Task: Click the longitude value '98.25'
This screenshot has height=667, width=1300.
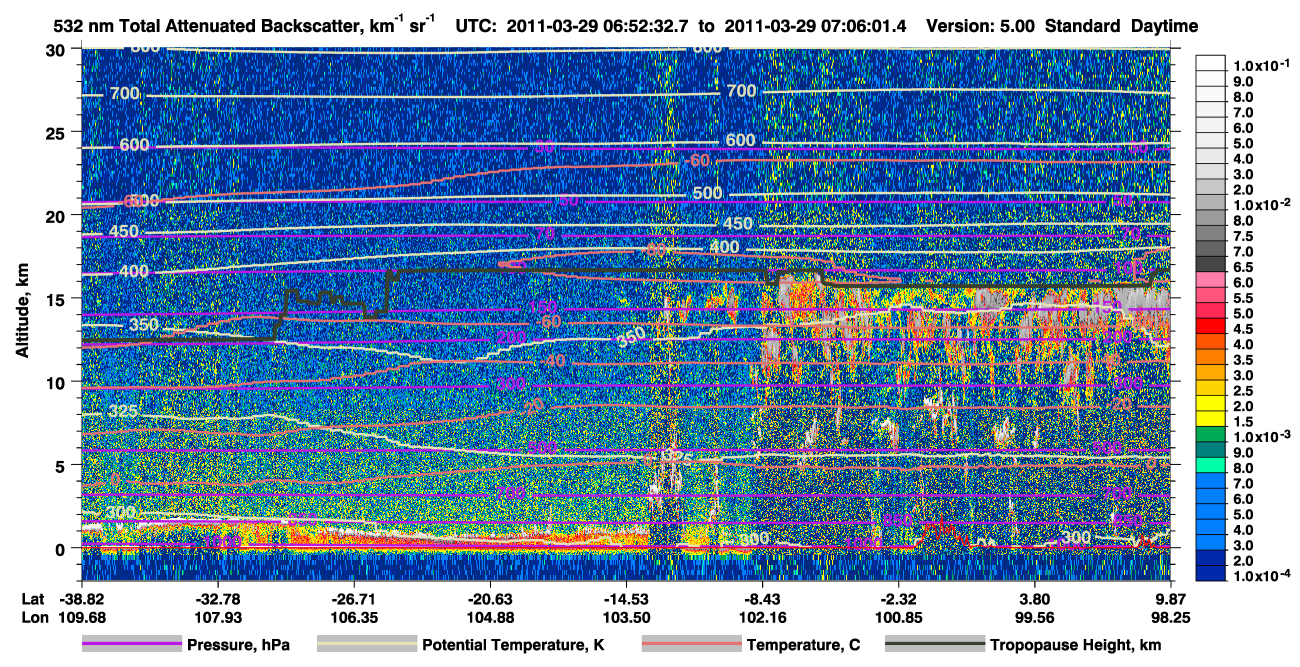Action: click(x=1171, y=617)
